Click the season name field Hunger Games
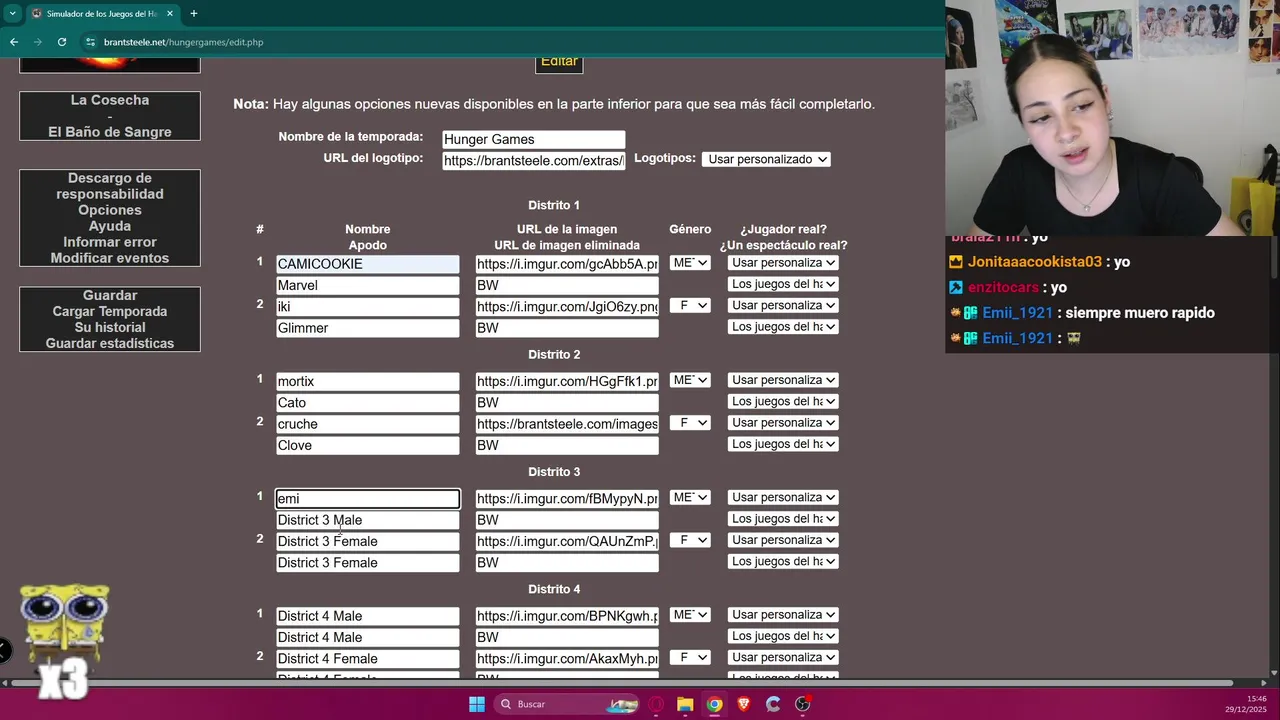 534,140
